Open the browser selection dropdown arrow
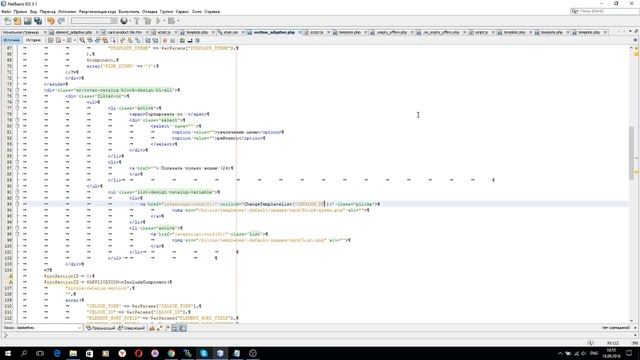This screenshot has width=640, height=360. [x=130, y=21]
